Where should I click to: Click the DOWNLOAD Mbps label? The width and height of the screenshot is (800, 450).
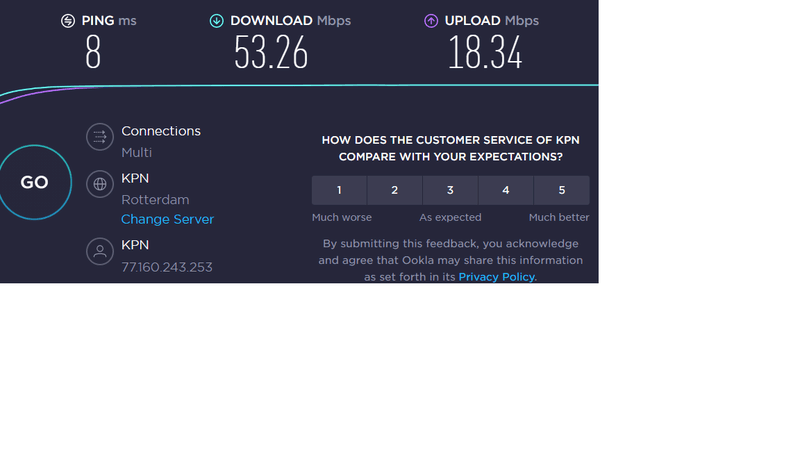click(290, 21)
